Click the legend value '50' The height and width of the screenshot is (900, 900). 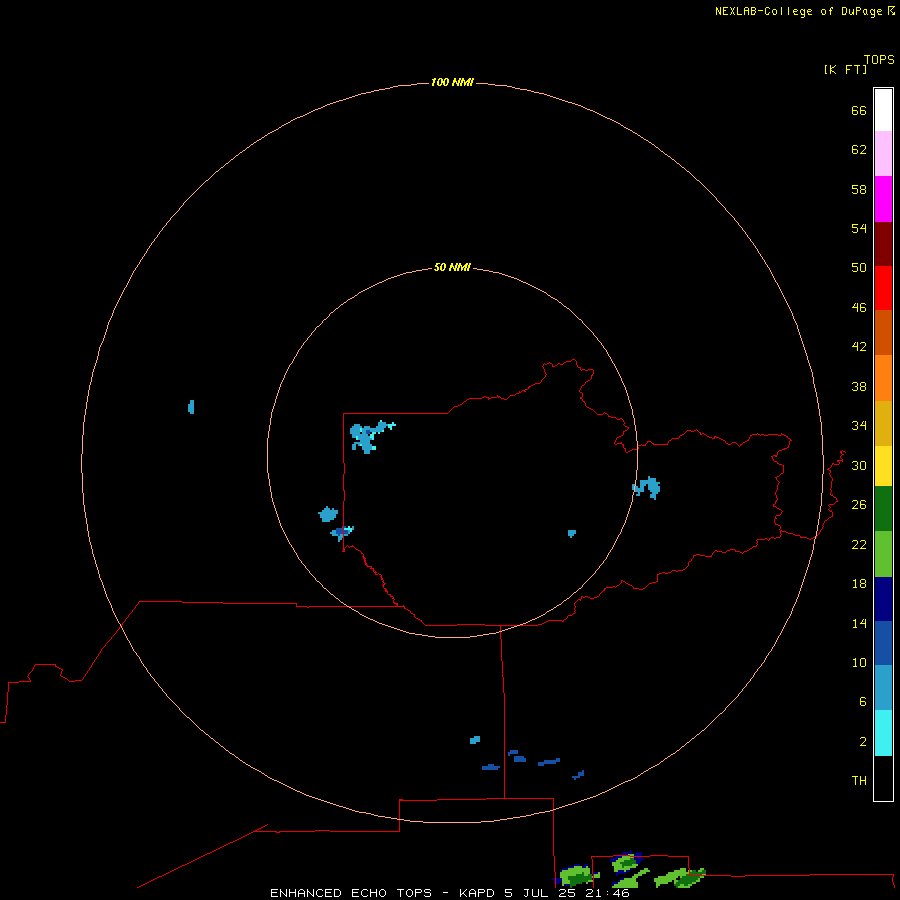pos(859,267)
